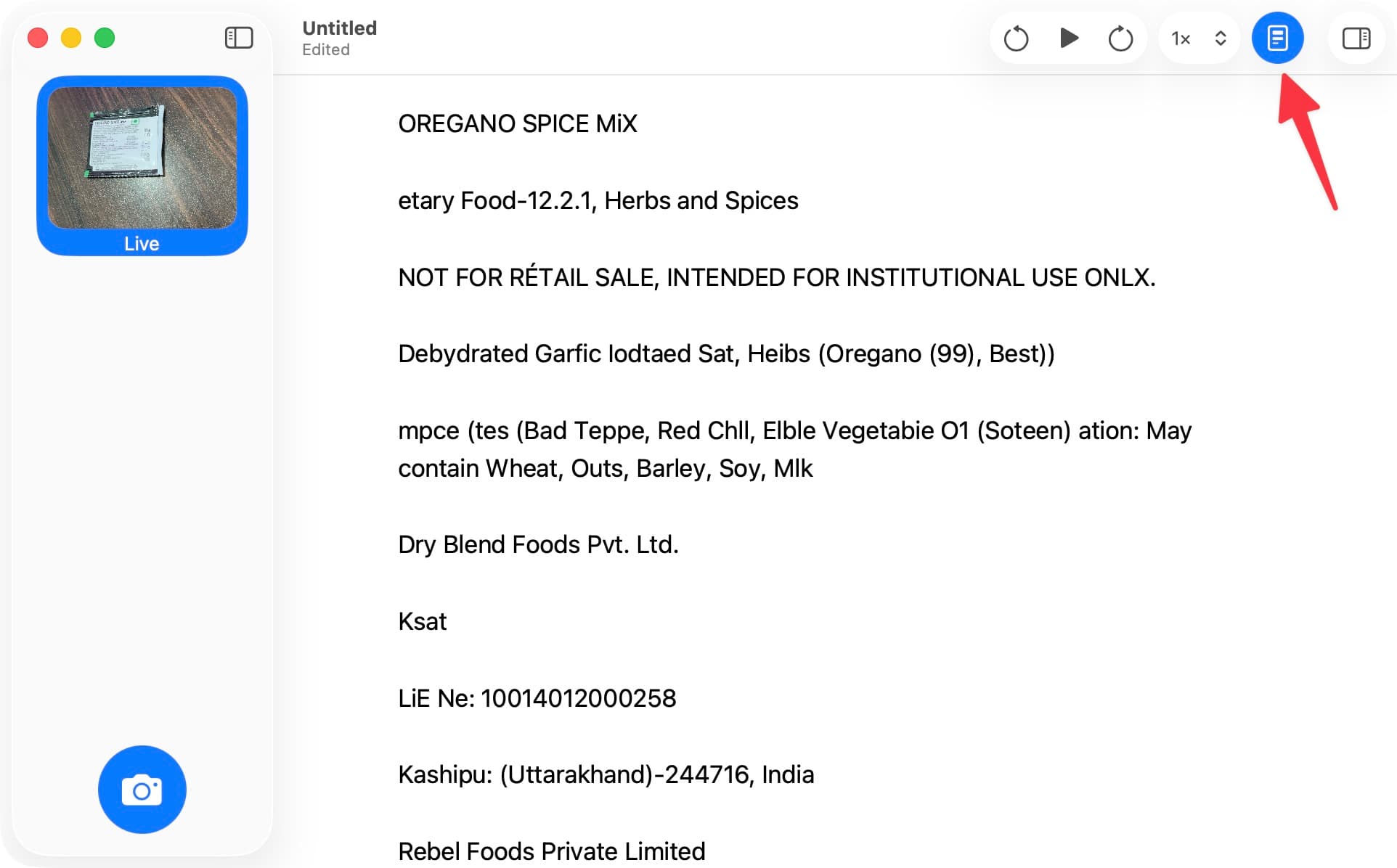This screenshot has width=1397, height=868.
Task: Click the skip backward playback icon
Action: [1016, 38]
